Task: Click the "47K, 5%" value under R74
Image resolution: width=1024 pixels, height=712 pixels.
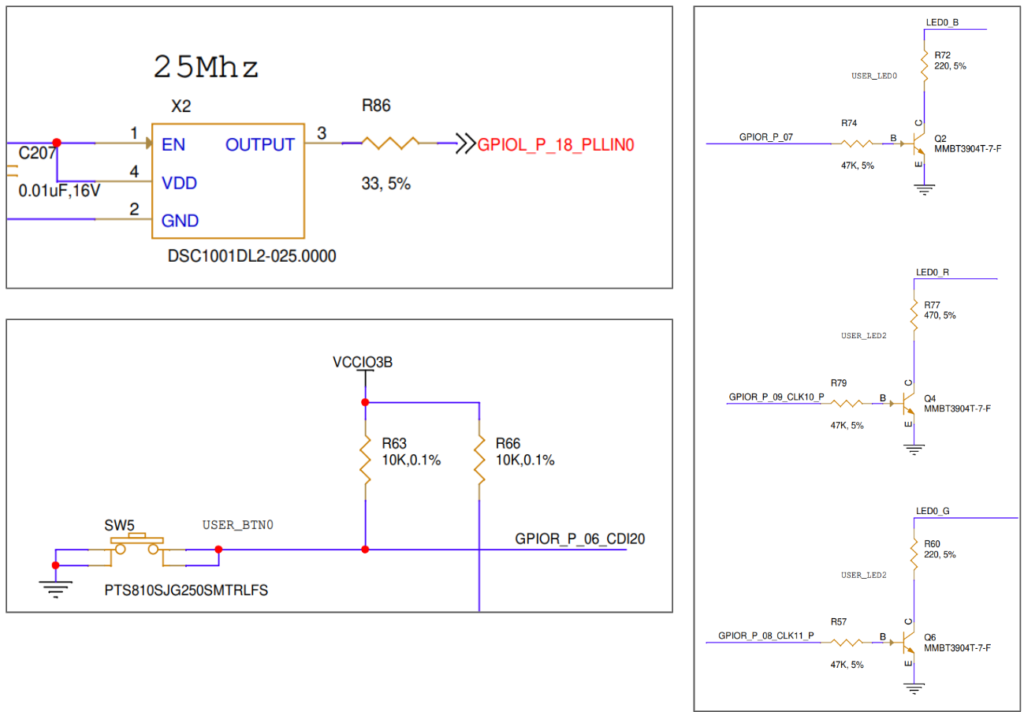Action: coord(857,166)
